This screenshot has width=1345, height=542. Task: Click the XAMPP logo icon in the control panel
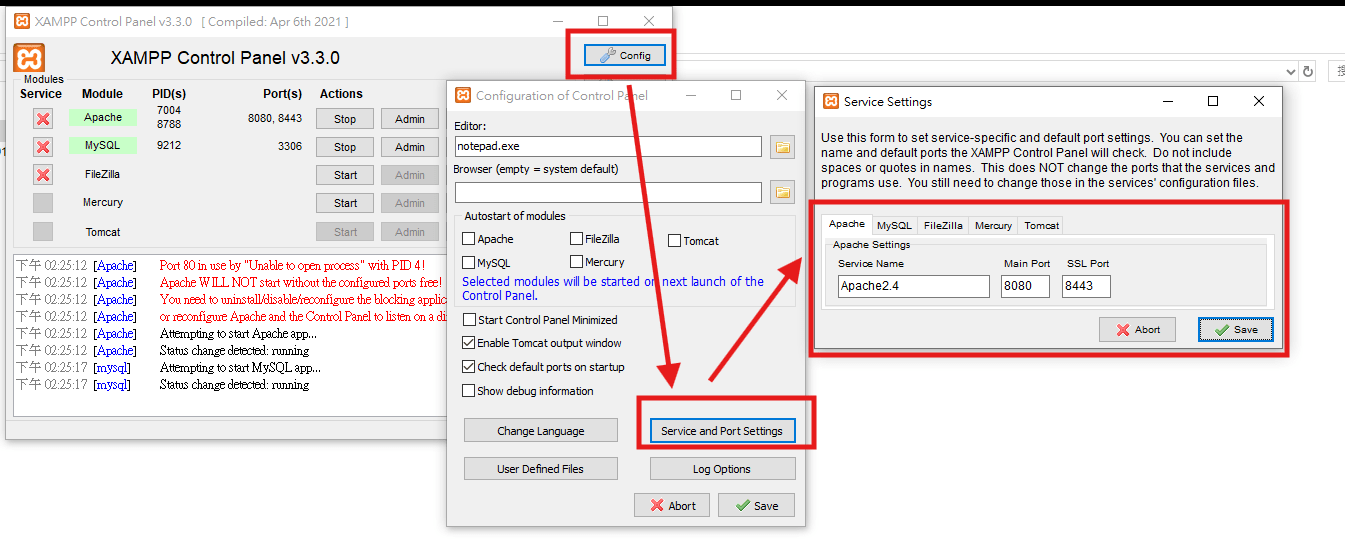pos(29,57)
